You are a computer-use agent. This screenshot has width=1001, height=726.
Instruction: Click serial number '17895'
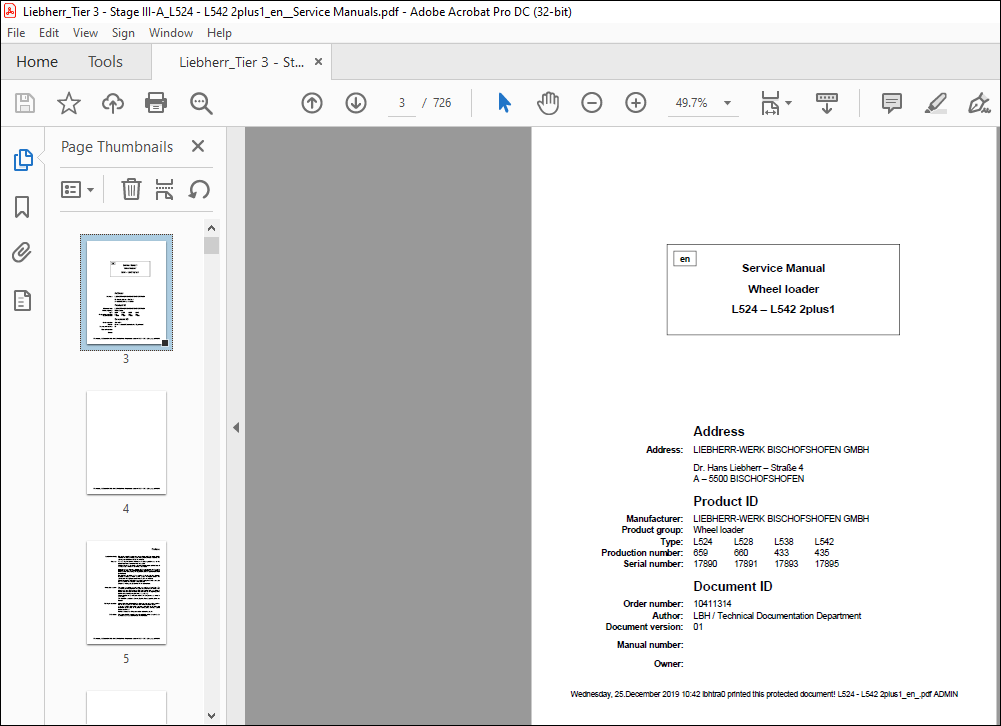pos(827,564)
